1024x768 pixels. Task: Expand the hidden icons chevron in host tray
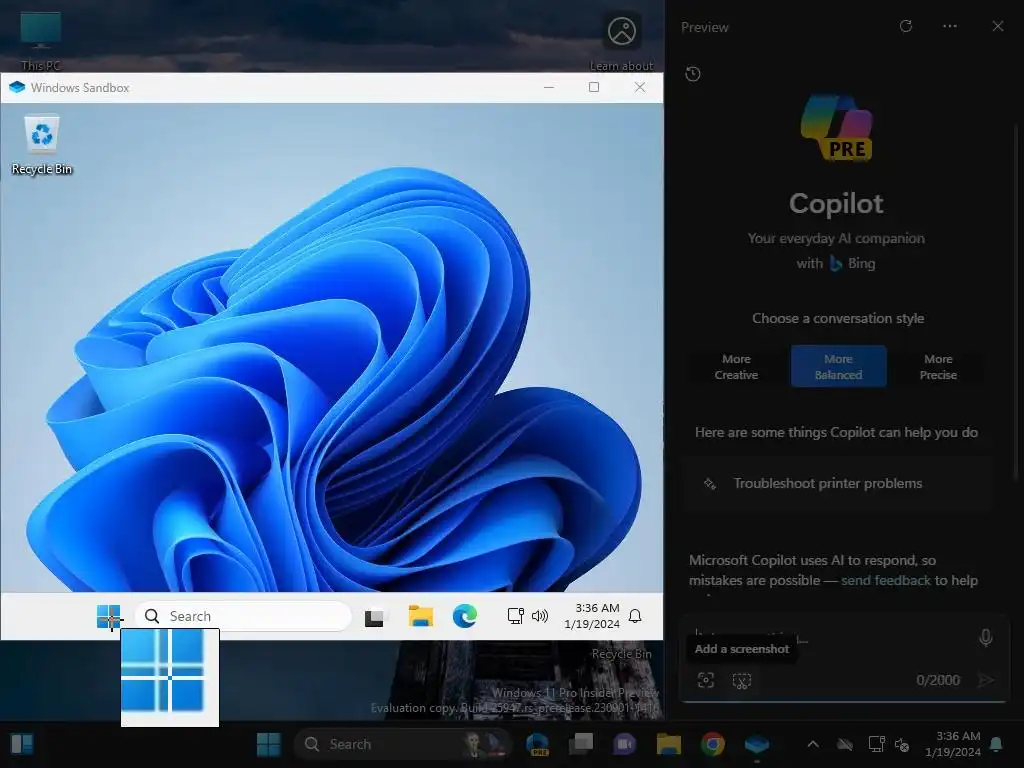pyautogui.click(x=813, y=744)
